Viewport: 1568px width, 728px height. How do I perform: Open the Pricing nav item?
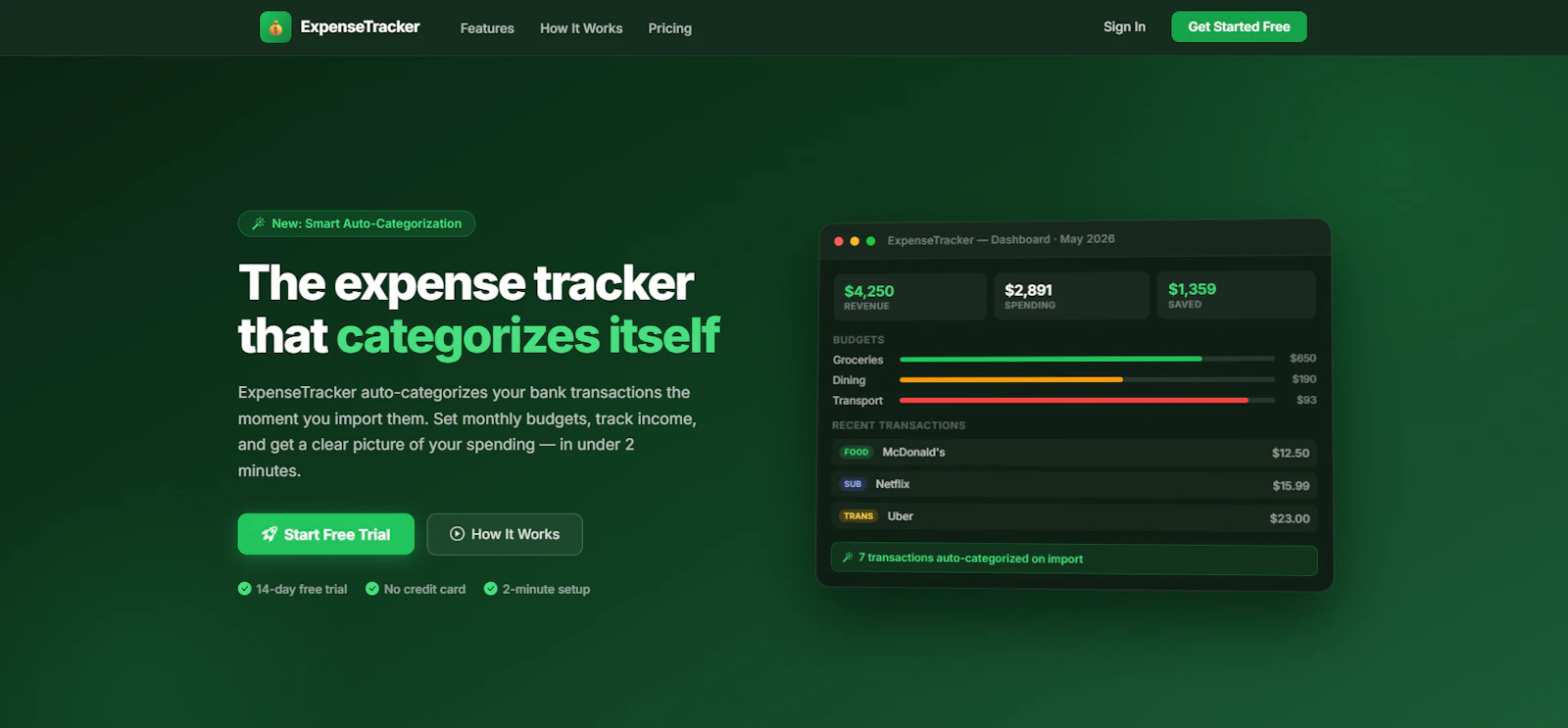coord(669,28)
